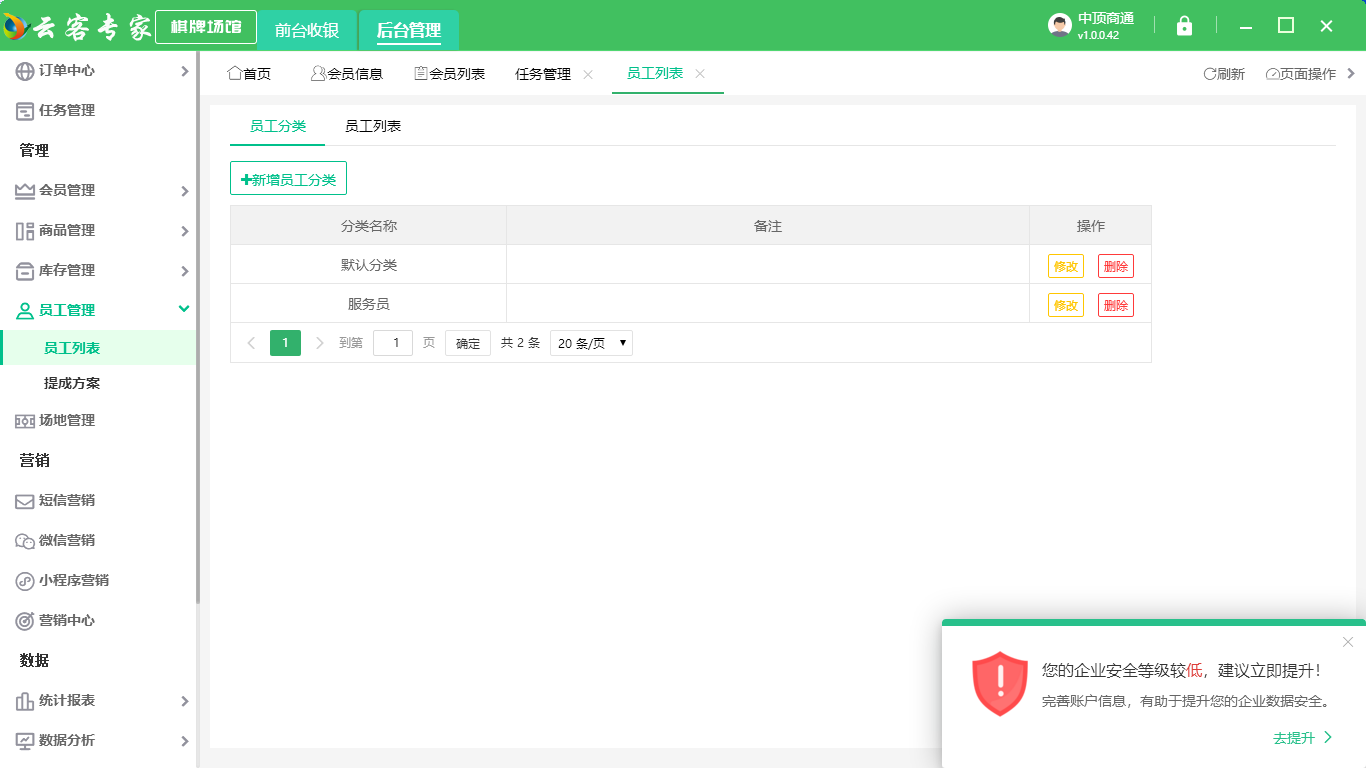Click the 任务管理 sidebar icon
1366x768 pixels.
[x=25, y=111]
